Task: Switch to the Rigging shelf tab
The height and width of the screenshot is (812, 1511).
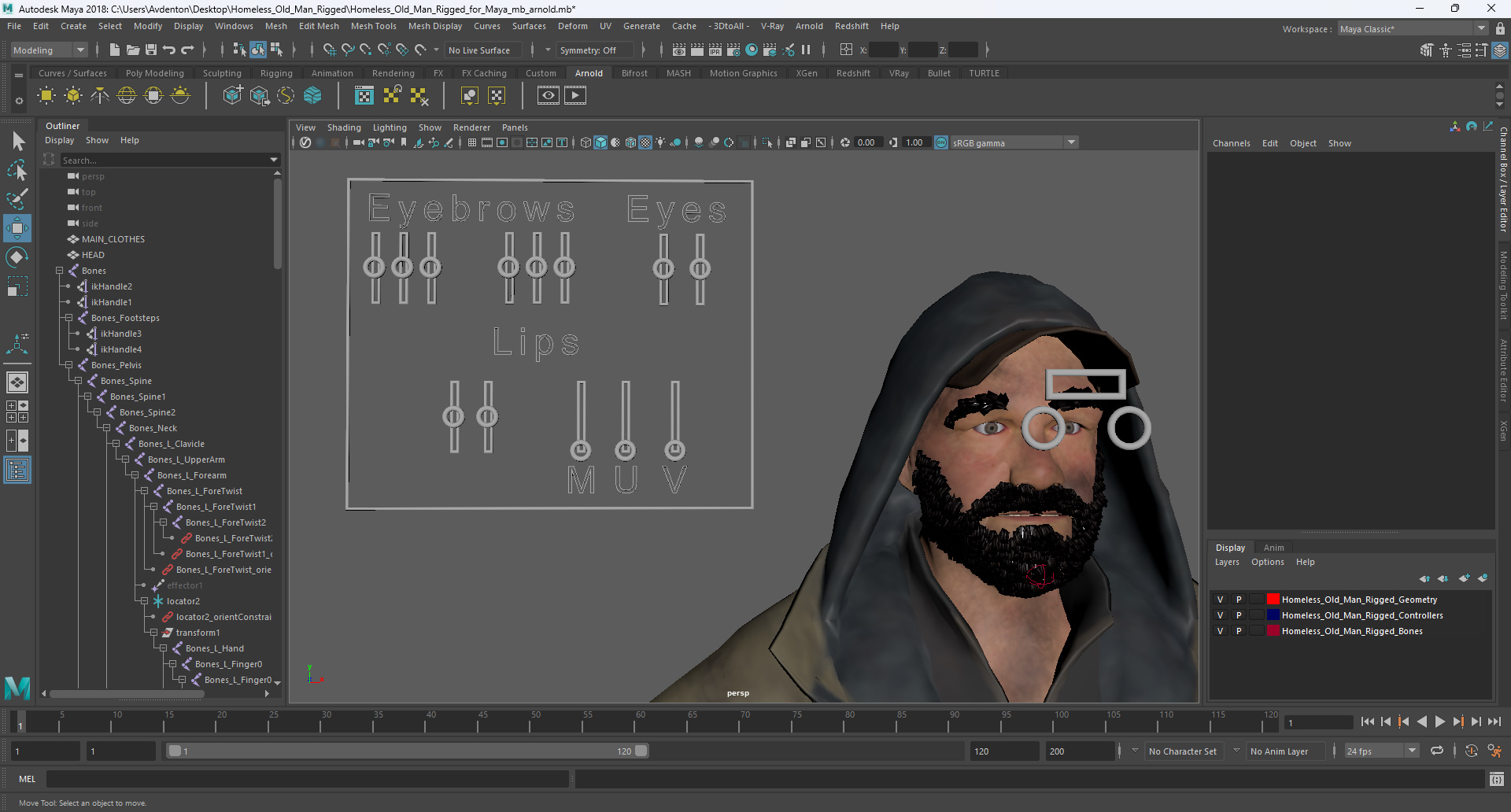Action: coord(276,73)
